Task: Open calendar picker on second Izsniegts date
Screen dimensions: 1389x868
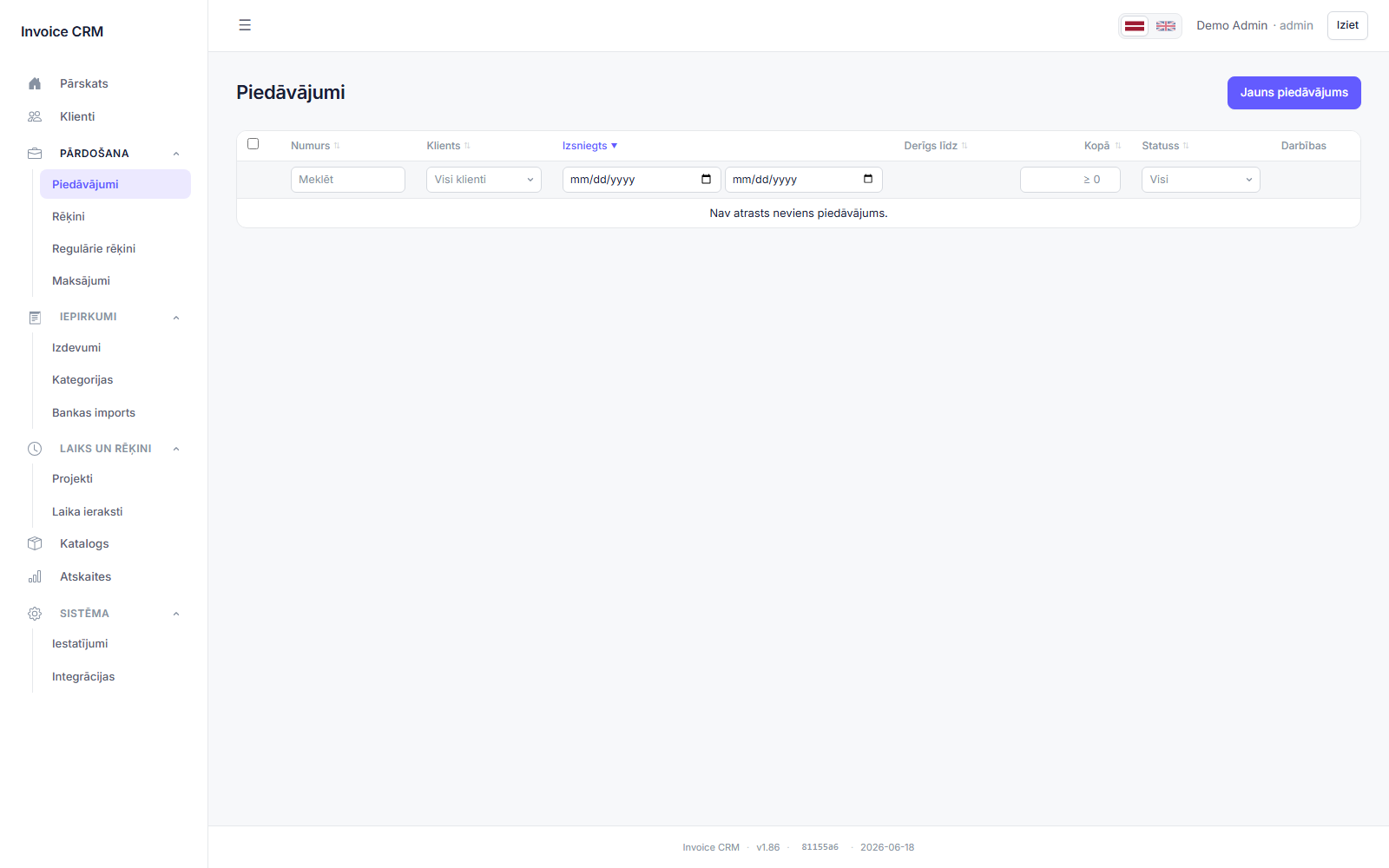Action: click(x=868, y=179)
